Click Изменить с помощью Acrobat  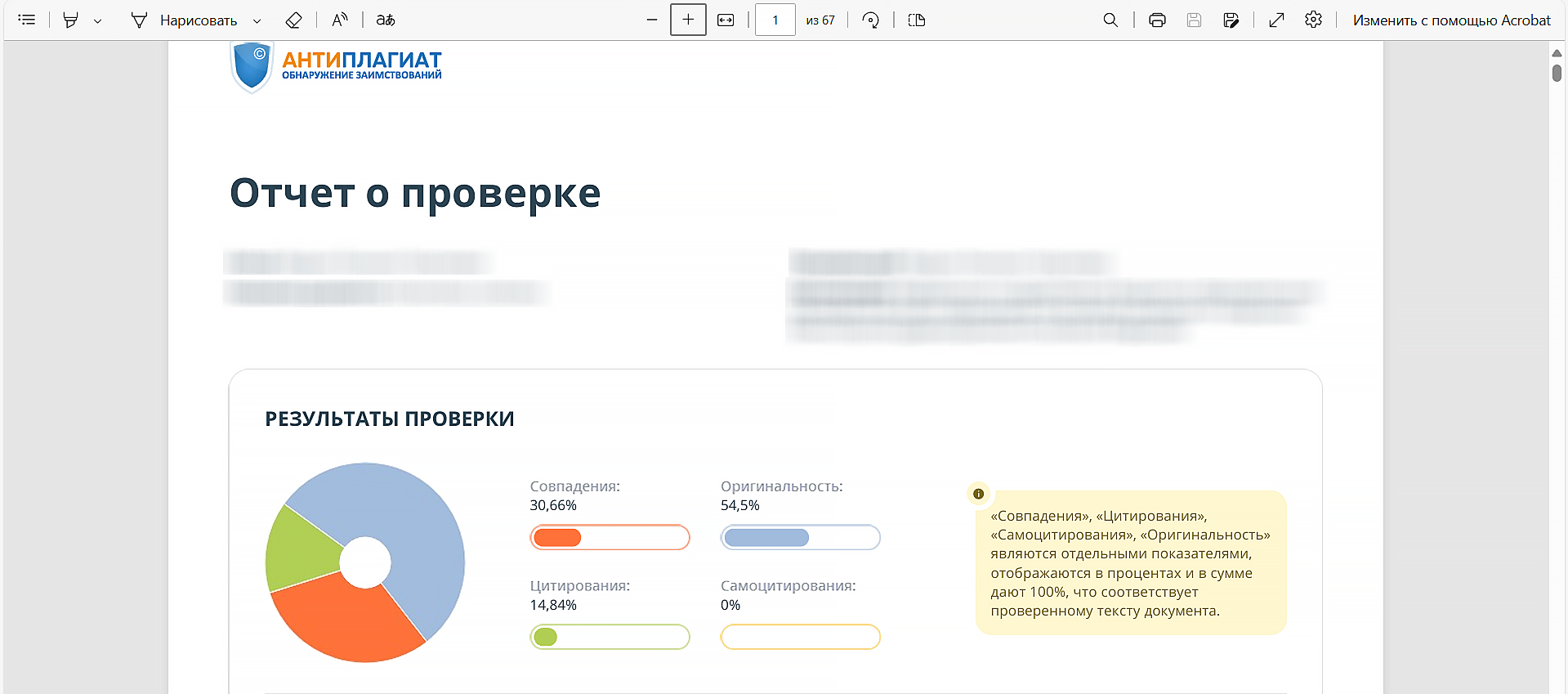1451,20
